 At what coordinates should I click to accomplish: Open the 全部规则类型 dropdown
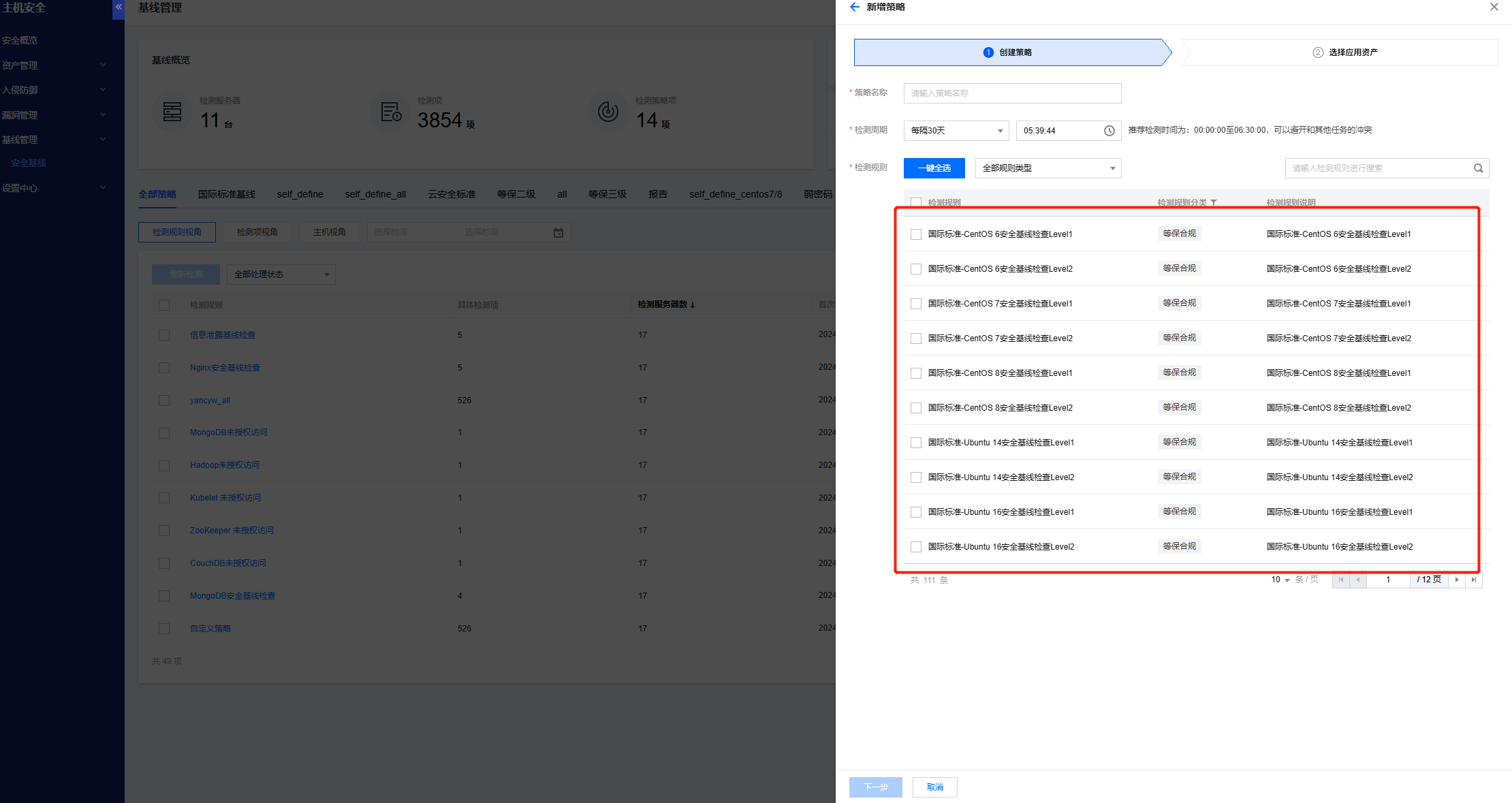[x=1048, y=168]
